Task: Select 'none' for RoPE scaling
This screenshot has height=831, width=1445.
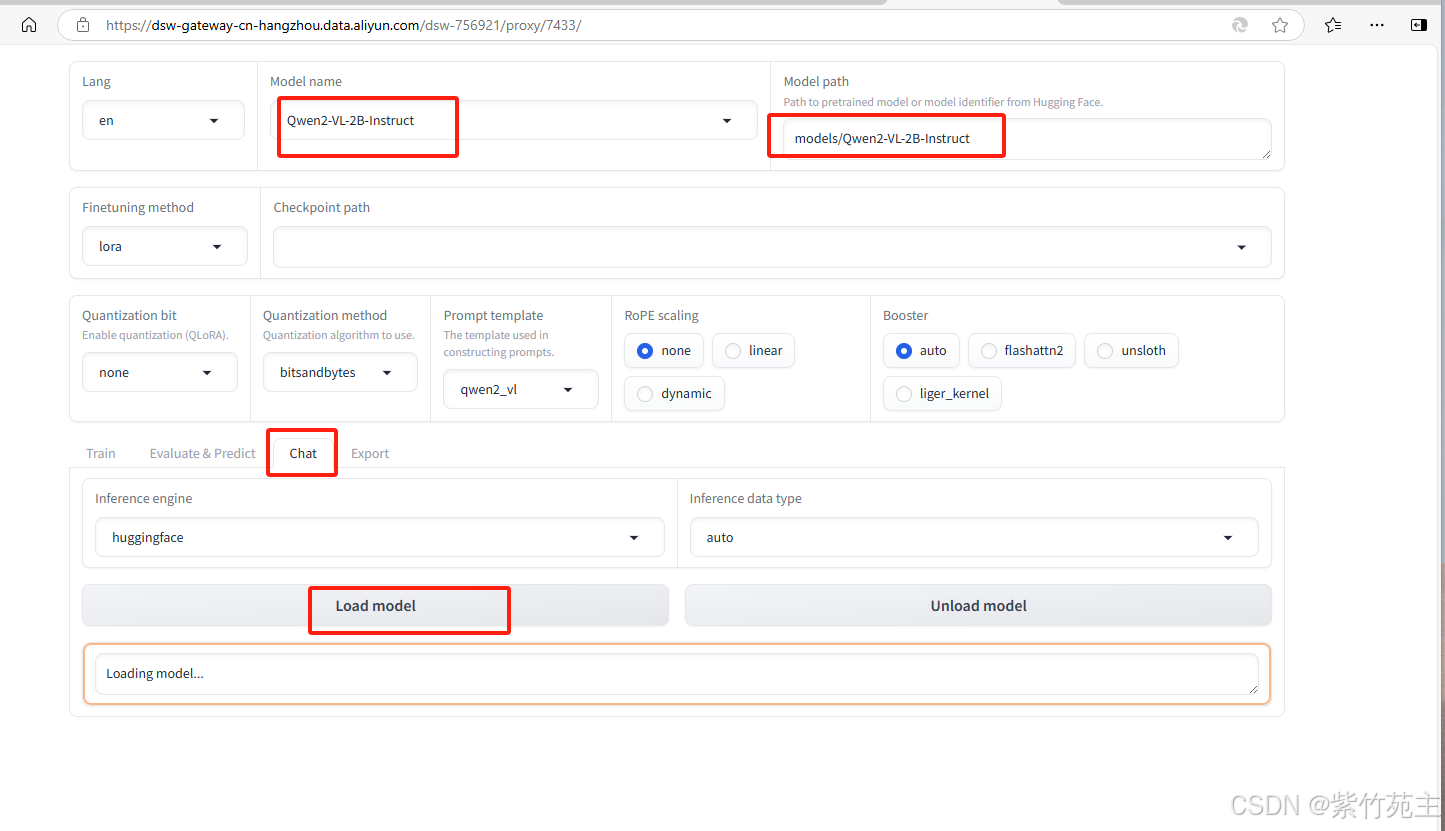Action: tap(664, 351)
